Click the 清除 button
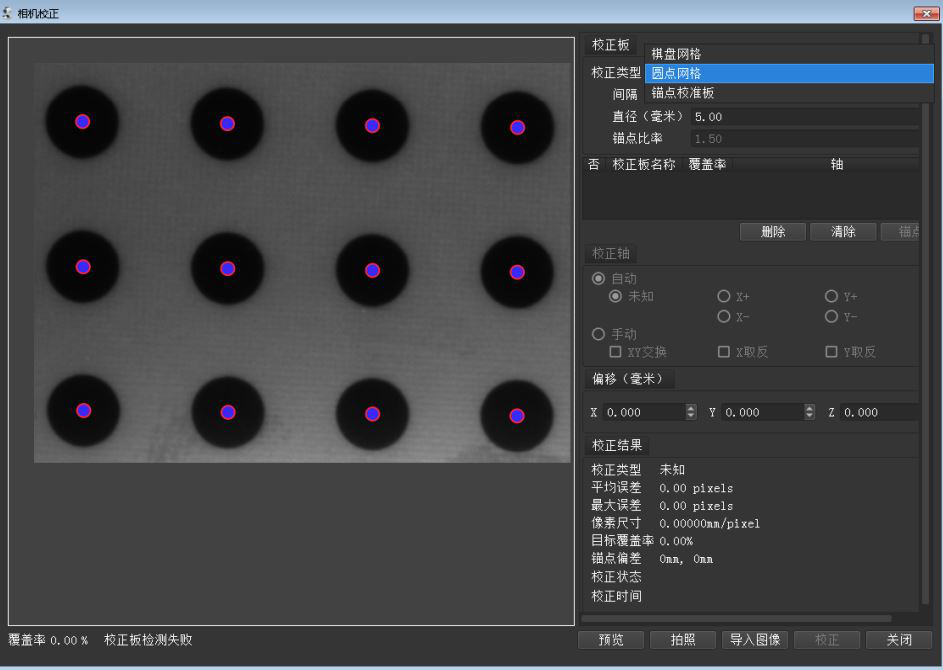Screen dimensions: 943x670 842,232
